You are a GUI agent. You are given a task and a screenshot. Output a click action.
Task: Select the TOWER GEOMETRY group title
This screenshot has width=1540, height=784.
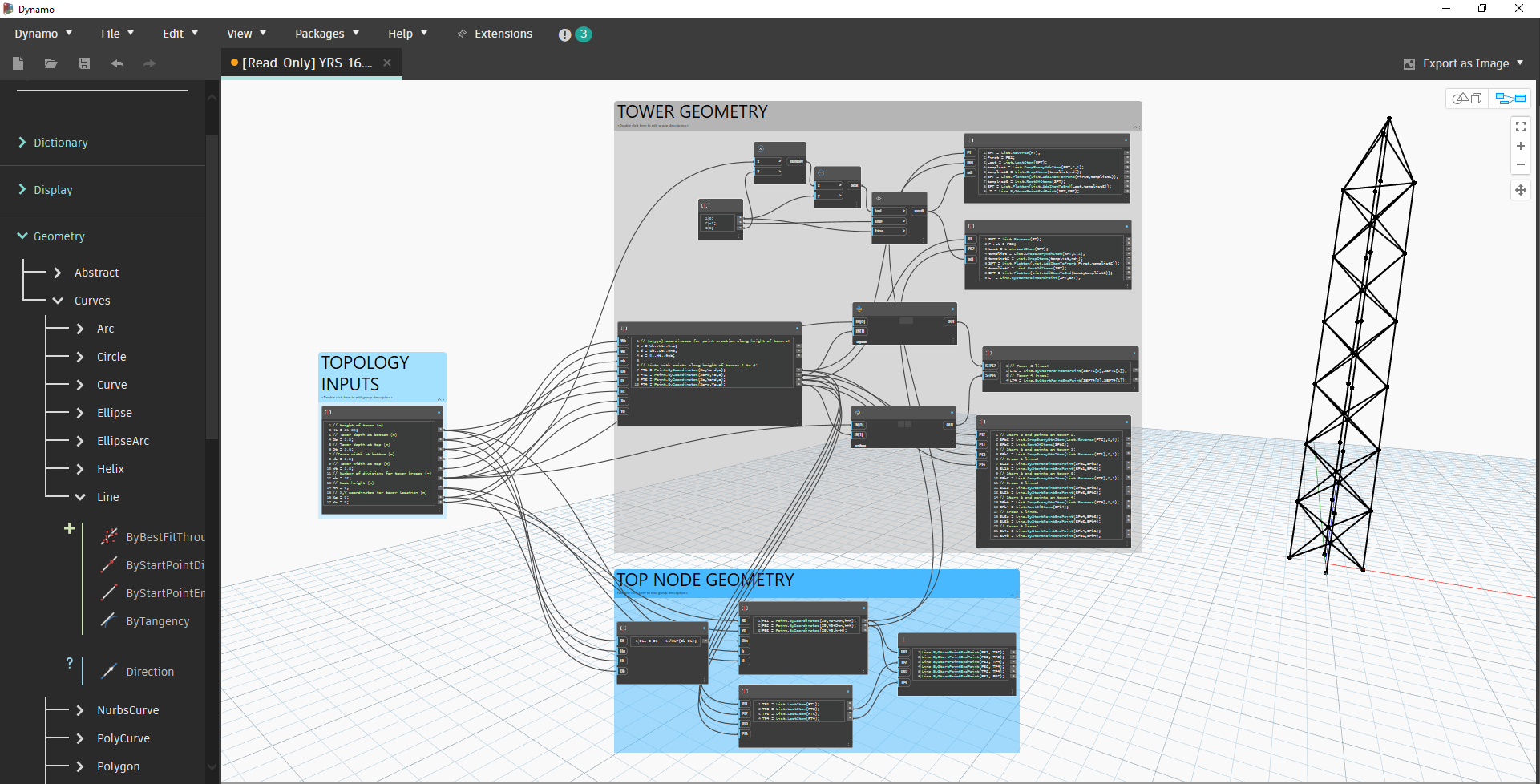(693, 112)
